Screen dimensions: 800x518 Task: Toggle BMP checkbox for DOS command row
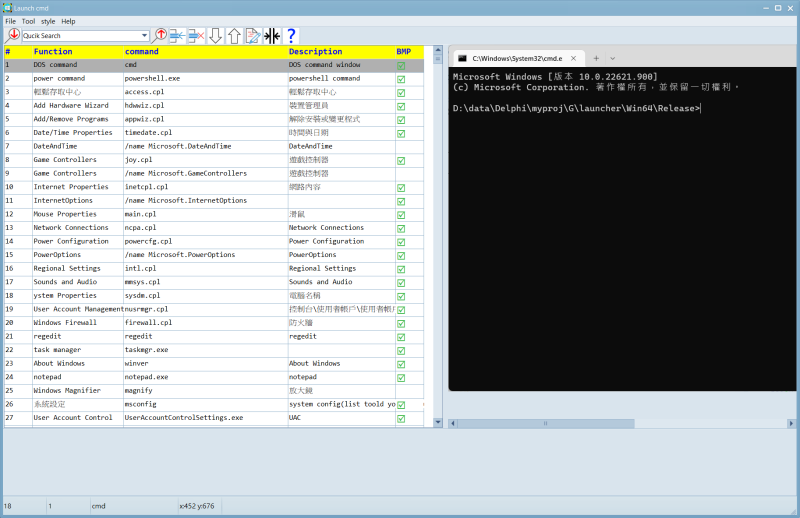point(401,65)
